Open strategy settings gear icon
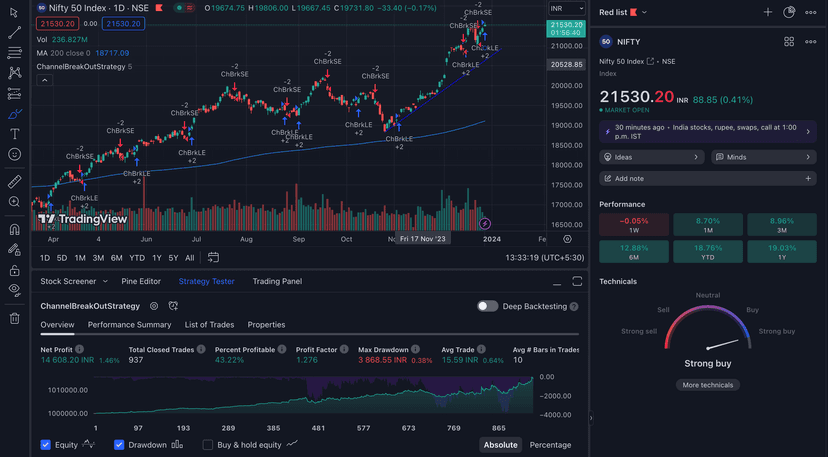 point(154,306)
